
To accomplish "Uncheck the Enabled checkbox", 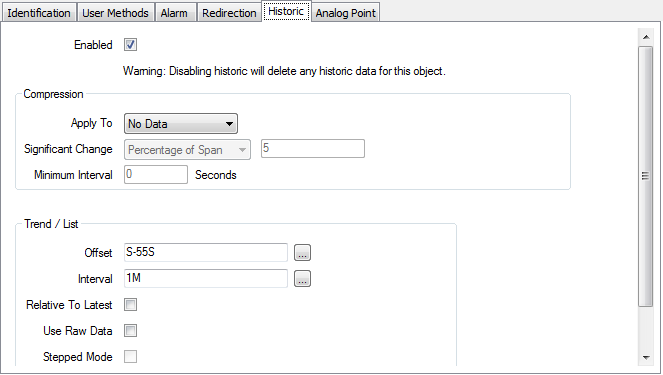I will click(130, 44).
